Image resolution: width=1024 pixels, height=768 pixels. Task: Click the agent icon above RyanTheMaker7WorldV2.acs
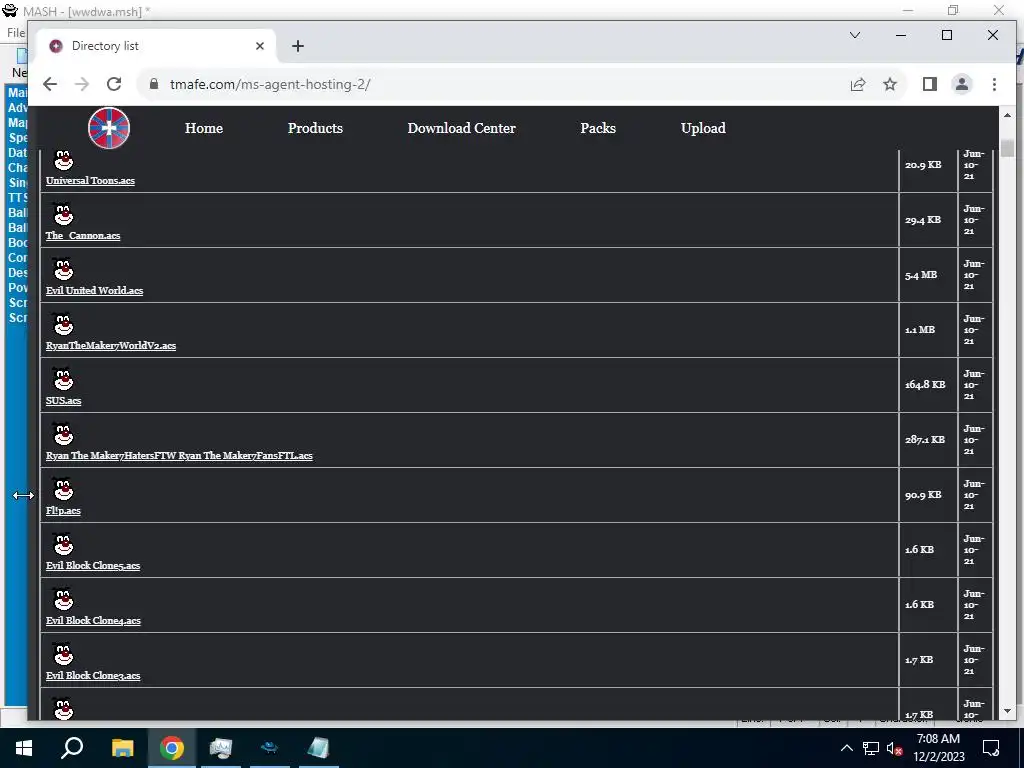pos(63,325)
